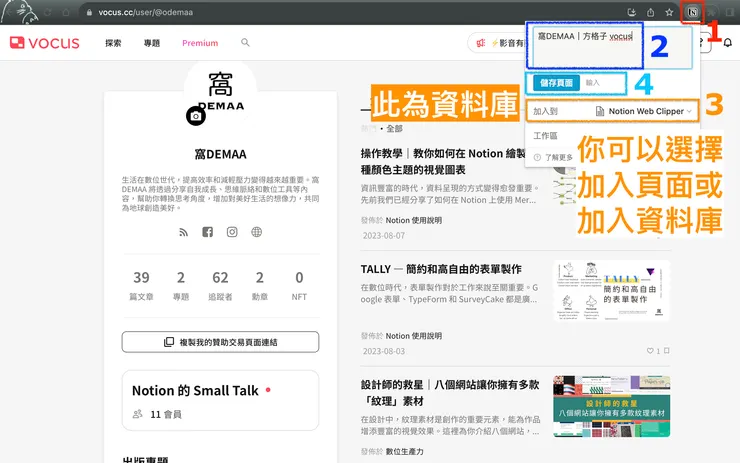Click the extensions puzzle icon
The height and width of the screenshot is (463, 740).
[711, 12]
